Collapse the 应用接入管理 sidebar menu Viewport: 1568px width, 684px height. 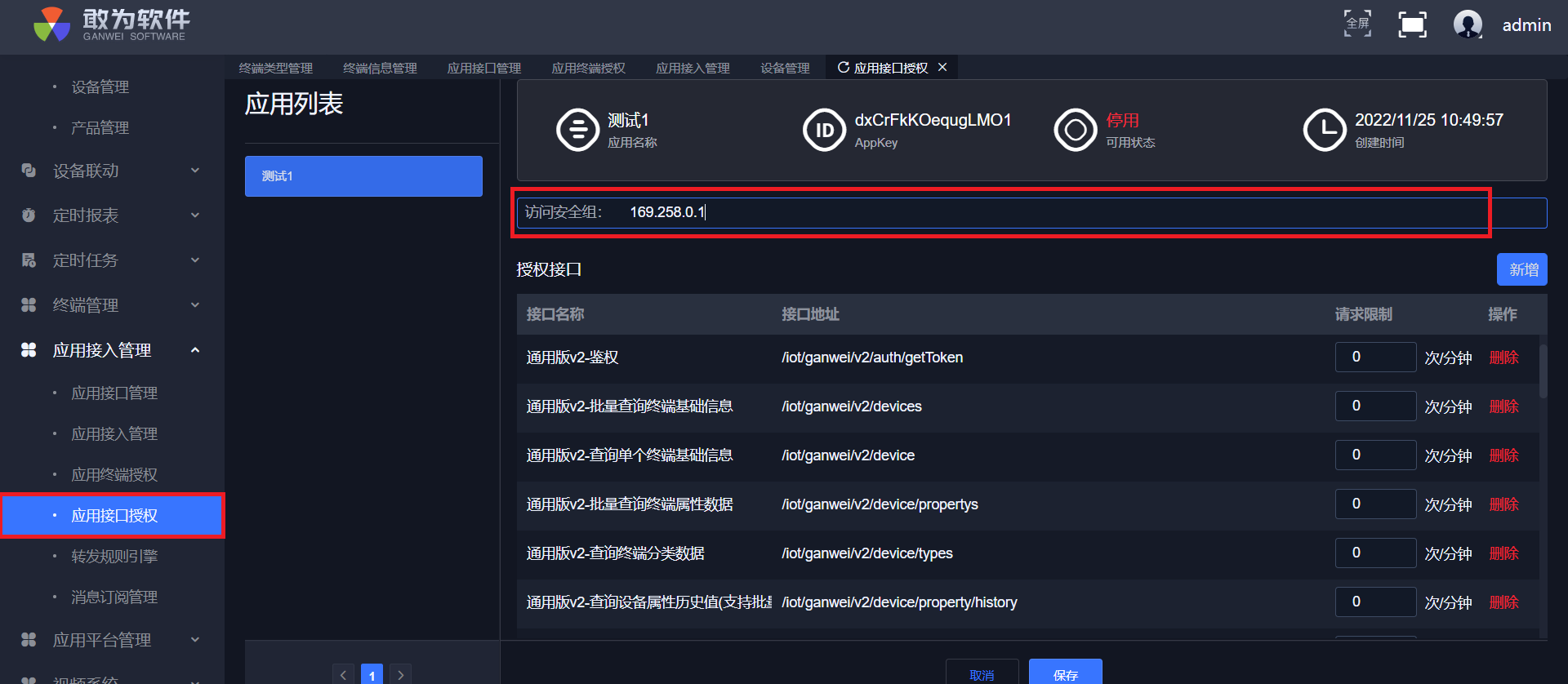click(194, 350)
